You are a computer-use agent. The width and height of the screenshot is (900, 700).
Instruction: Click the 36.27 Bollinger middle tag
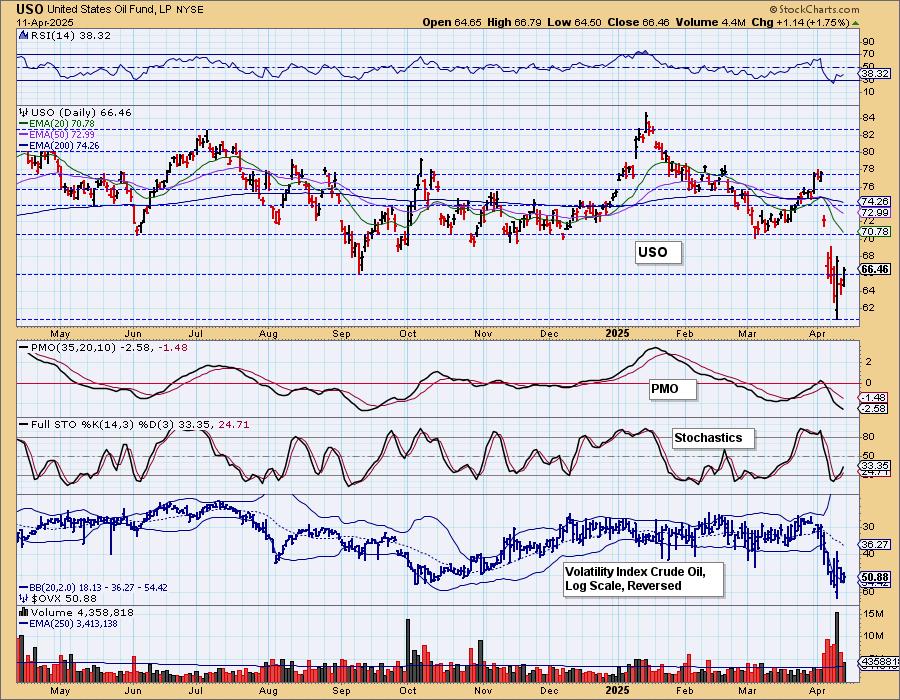(x=876, y=544)
